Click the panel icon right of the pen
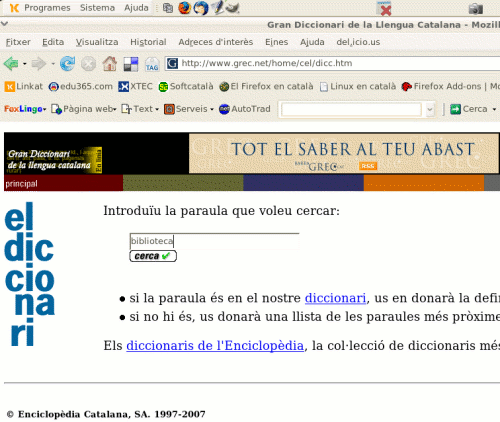500x422 pixels. pos(232,8)
